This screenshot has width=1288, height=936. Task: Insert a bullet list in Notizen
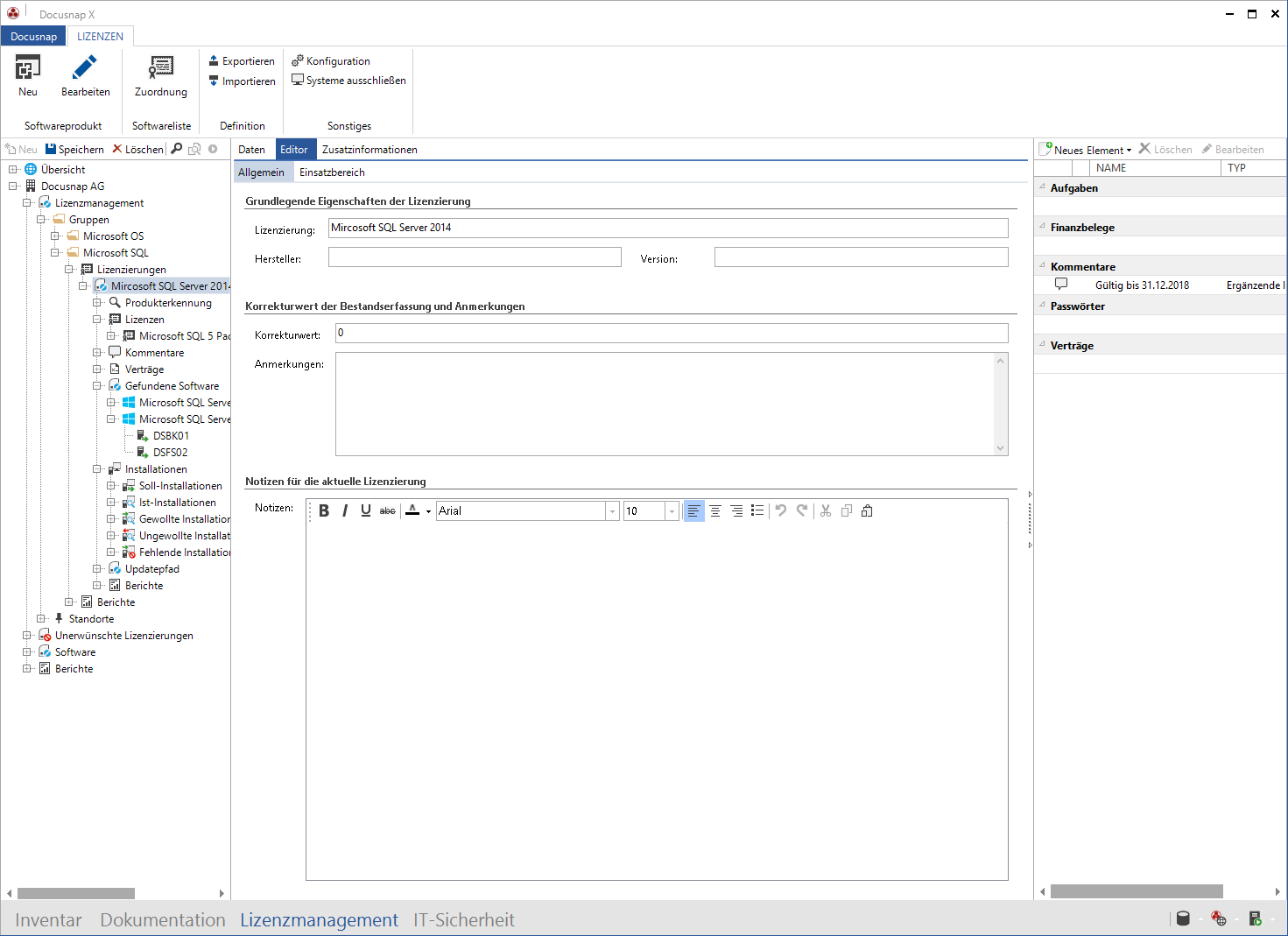tap(757, 510)
